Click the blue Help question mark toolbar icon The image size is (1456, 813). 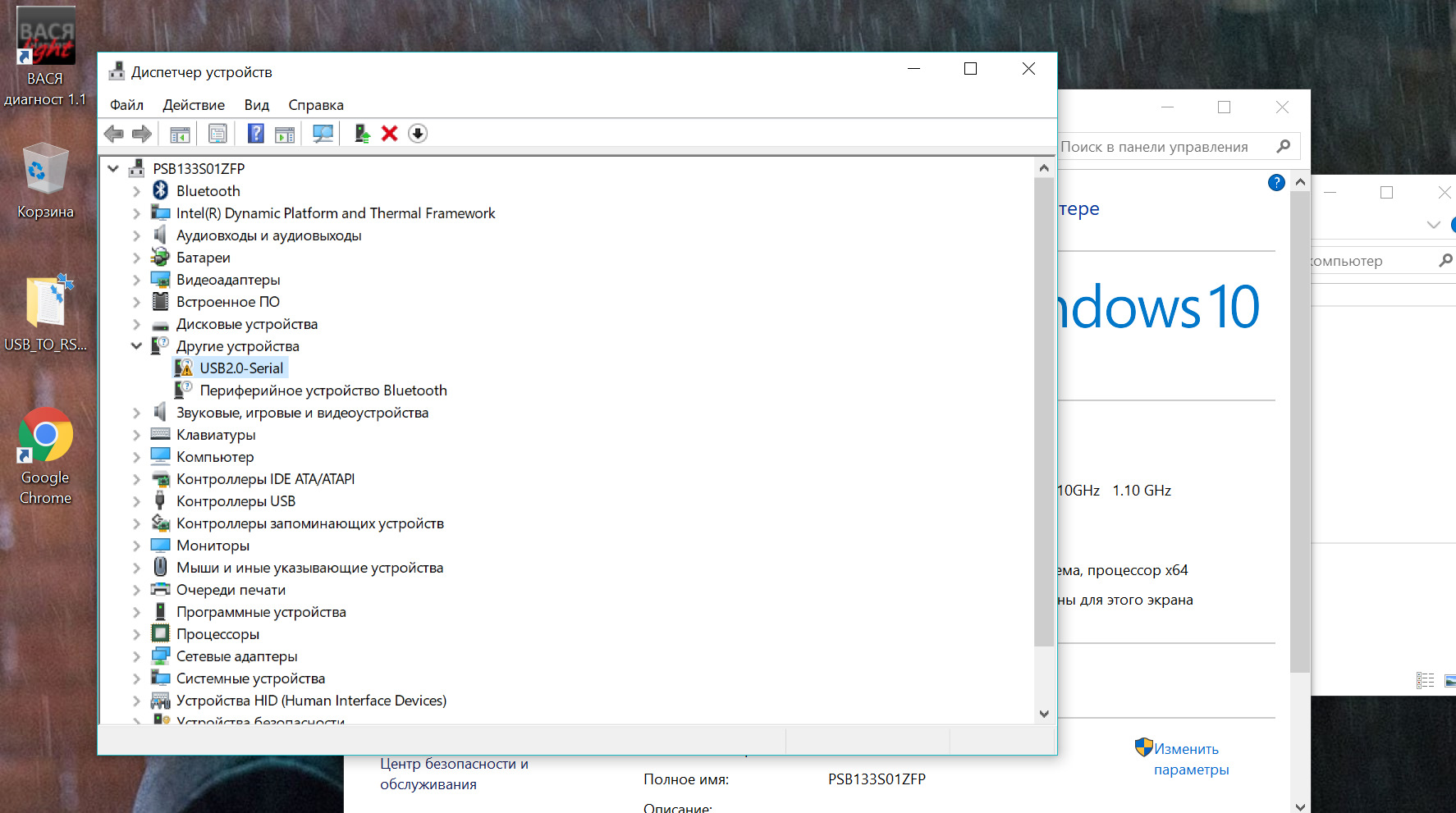[x=256, y=134]
